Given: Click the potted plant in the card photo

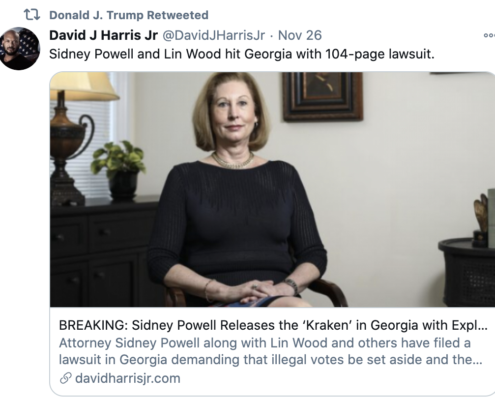Looking at the screenshot, I should pyautogui.click(x=119, y=171).
